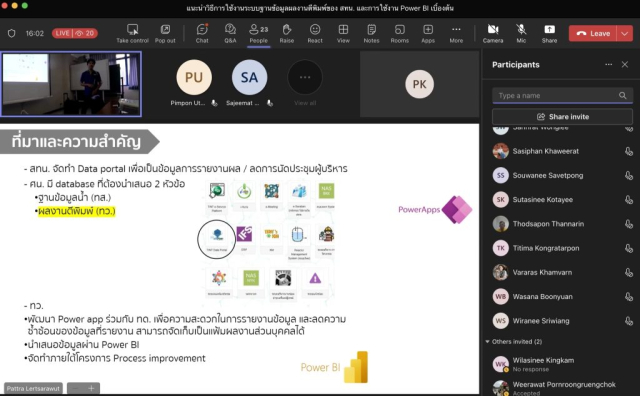Screen dimensions: 640x396
Task: Leave the meeting
Action: point(593,33)
